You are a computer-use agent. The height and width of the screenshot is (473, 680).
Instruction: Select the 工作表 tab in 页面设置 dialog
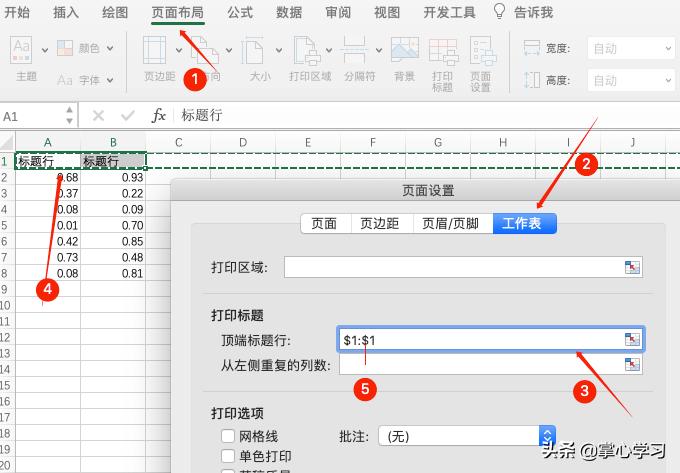pos(524,224)
